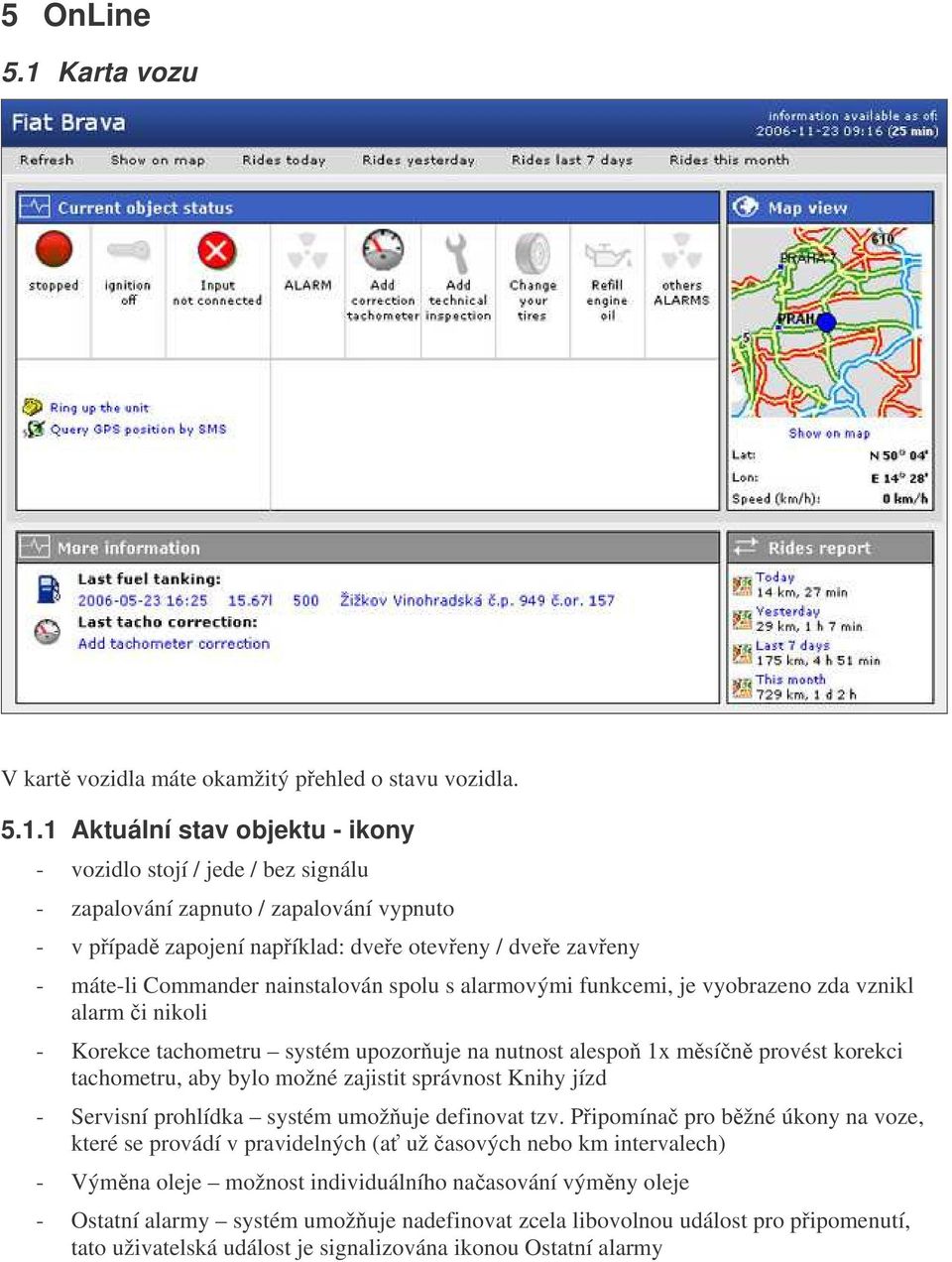This screenshot has width=952, height=1262.
Task: Click the Yesterday rides map icon
Action: [742, 620]
